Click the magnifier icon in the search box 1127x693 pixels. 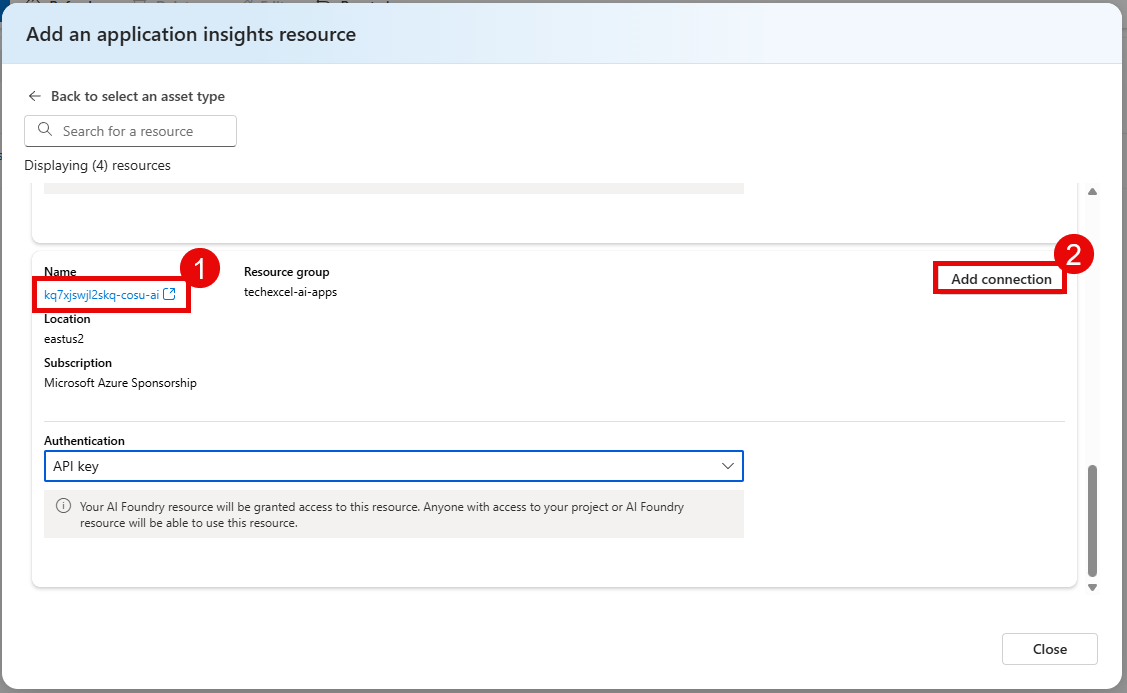tap(44, 131)
